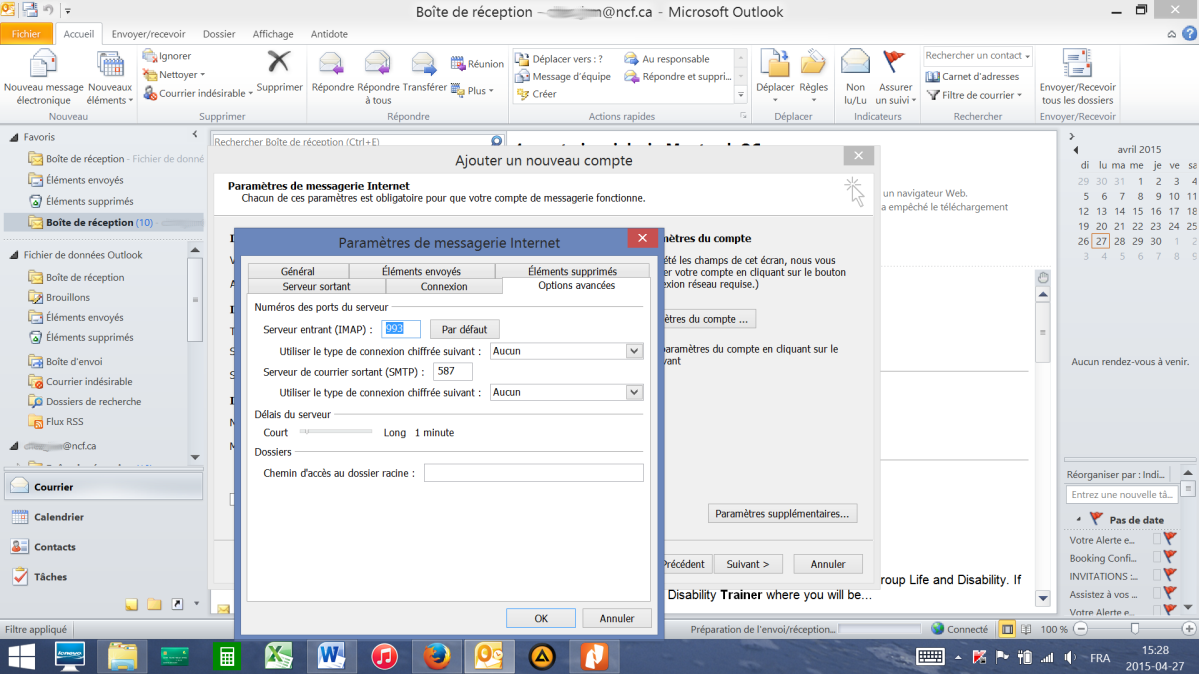
Task: Click the Règles icon
Action: [813, 63]
